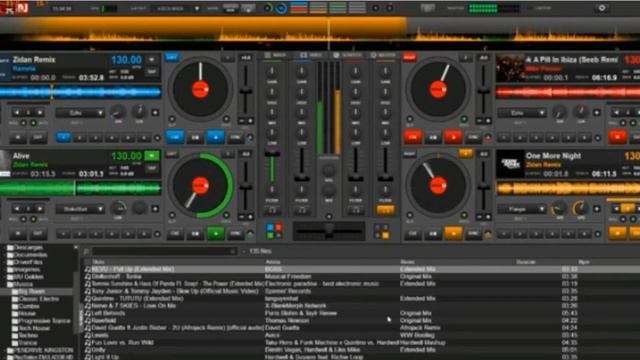Toggle headphone cue on first mixer channel
The height and width of the screenshot is (360, 640).
(x=272, y=211)
